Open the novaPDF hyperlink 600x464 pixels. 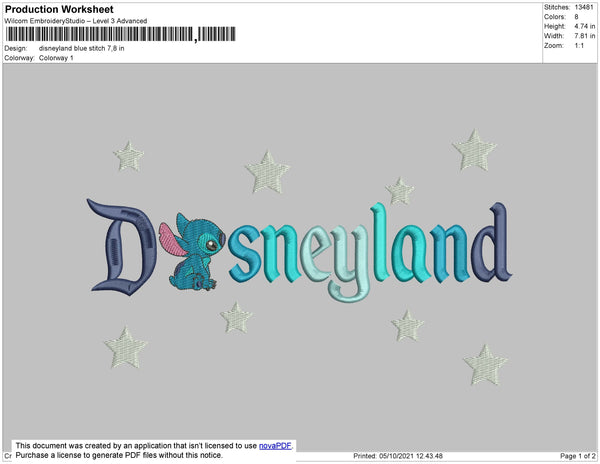(275, 446)
